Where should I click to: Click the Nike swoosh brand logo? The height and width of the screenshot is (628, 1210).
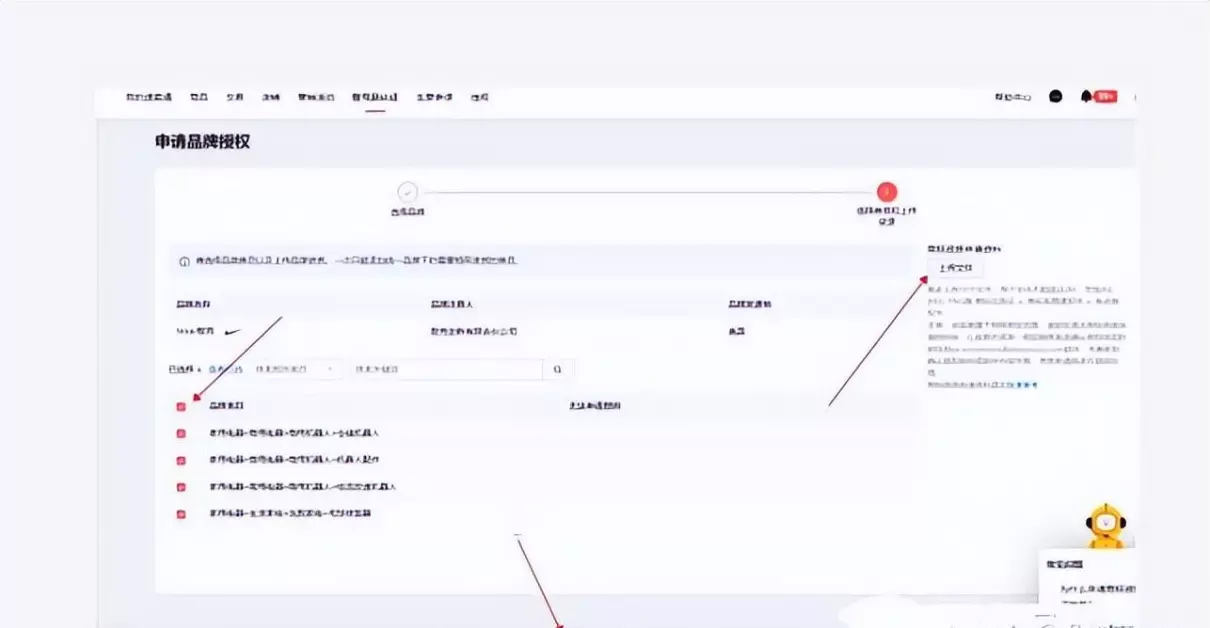pos(232,331)
